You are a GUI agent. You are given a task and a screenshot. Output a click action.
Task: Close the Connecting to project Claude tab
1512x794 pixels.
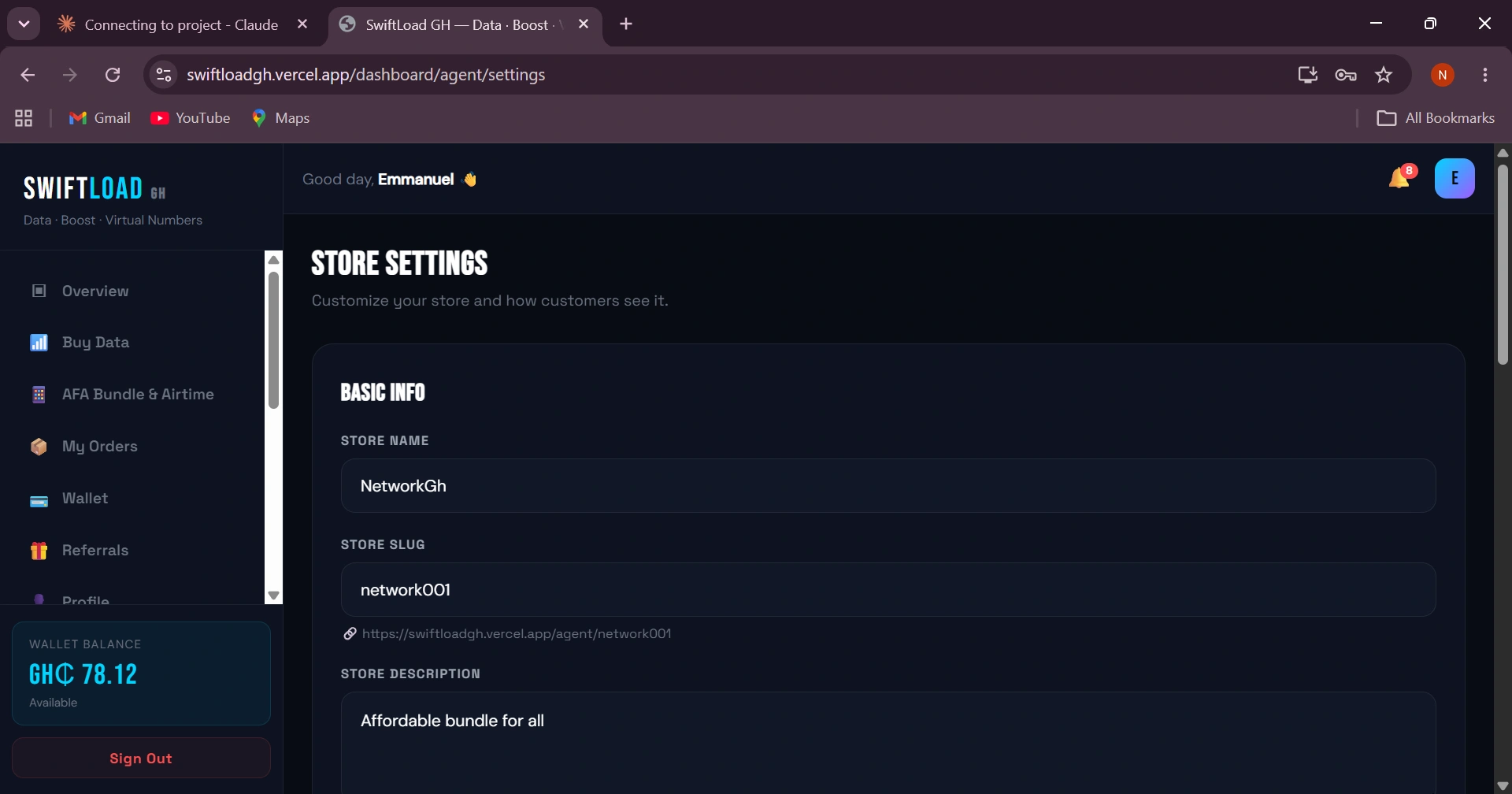click(x=302, y=24)
